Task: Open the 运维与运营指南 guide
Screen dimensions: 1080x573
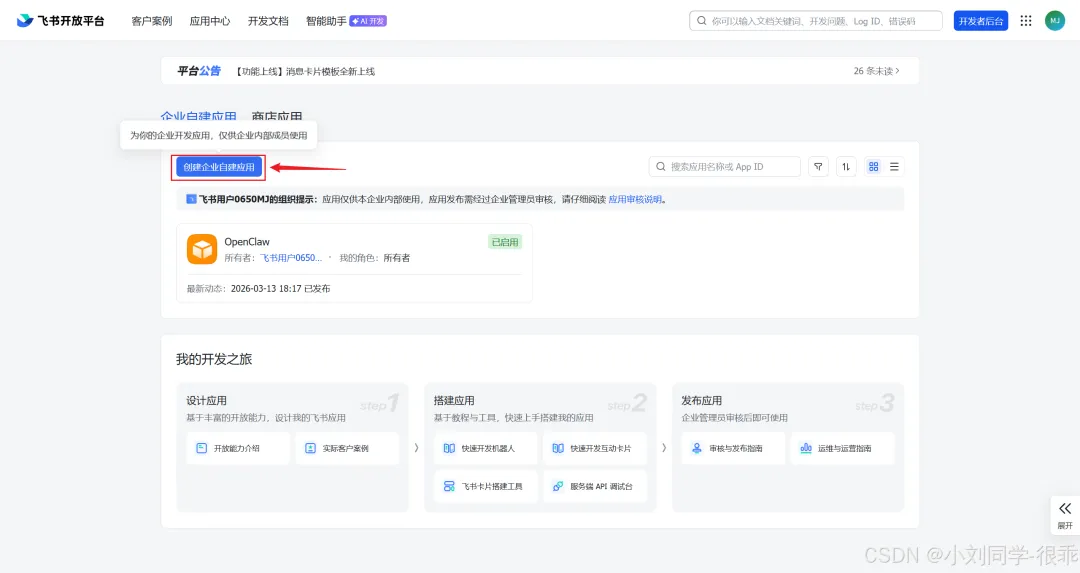Action: click(x=842, y=448)
